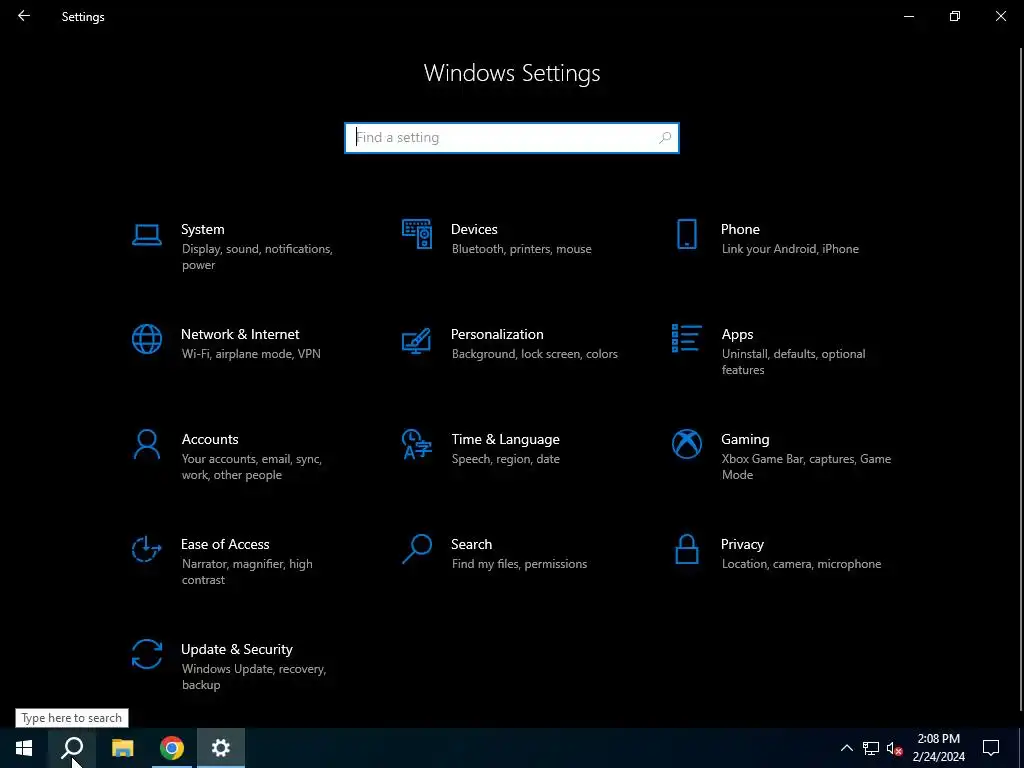
Task: Open the System laptop icon
Action: [x=146, y=235]
